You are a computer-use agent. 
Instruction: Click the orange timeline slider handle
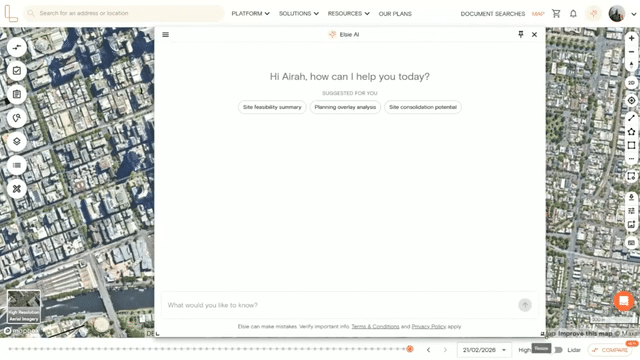pyautogui.click(x=410, y=349)
